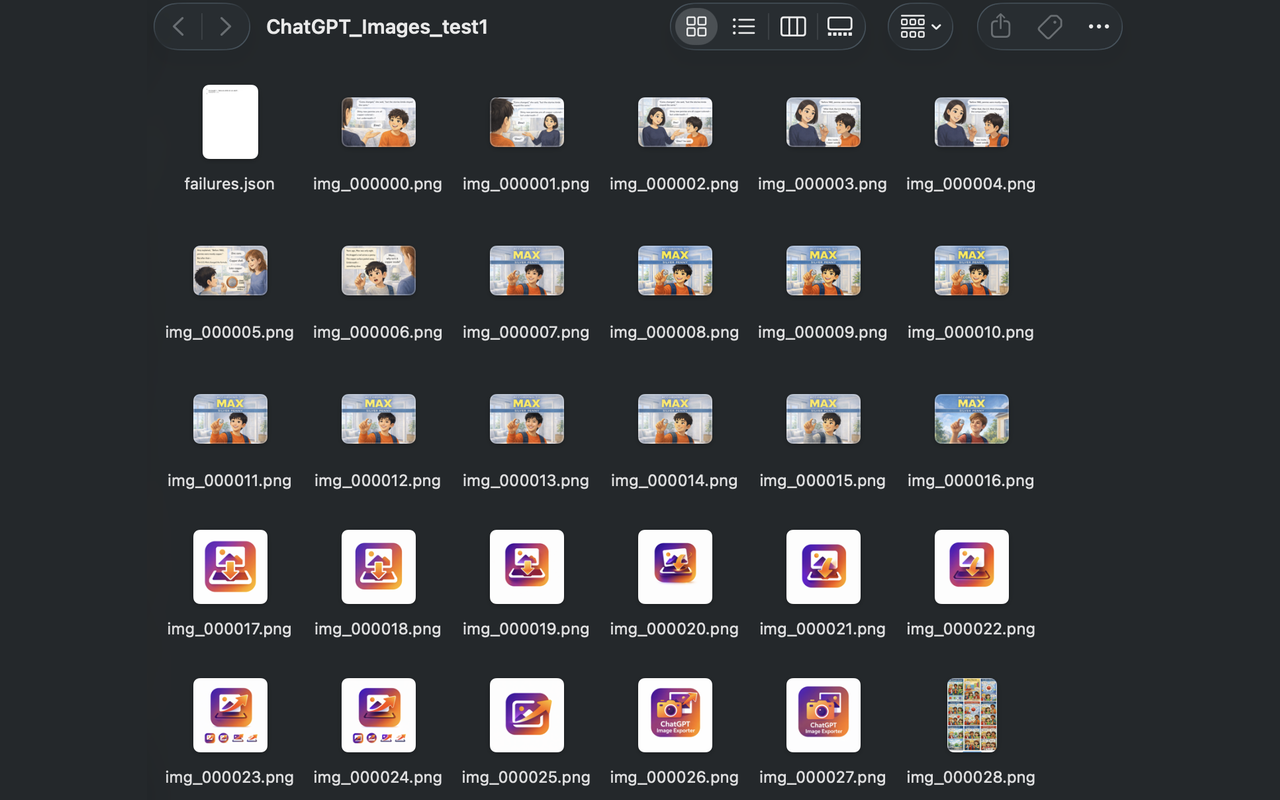
Task: Click the img_000016.png file name
Action: pos(972,481)
